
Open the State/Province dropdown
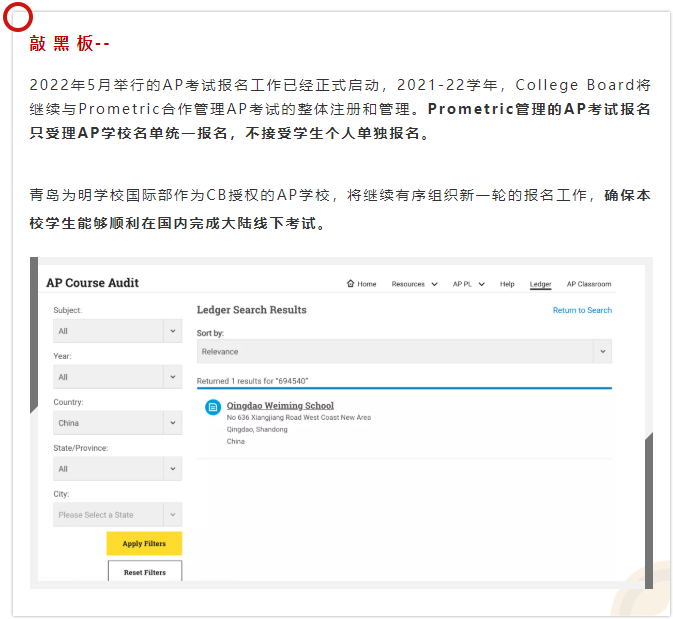(x=118, y=469)
